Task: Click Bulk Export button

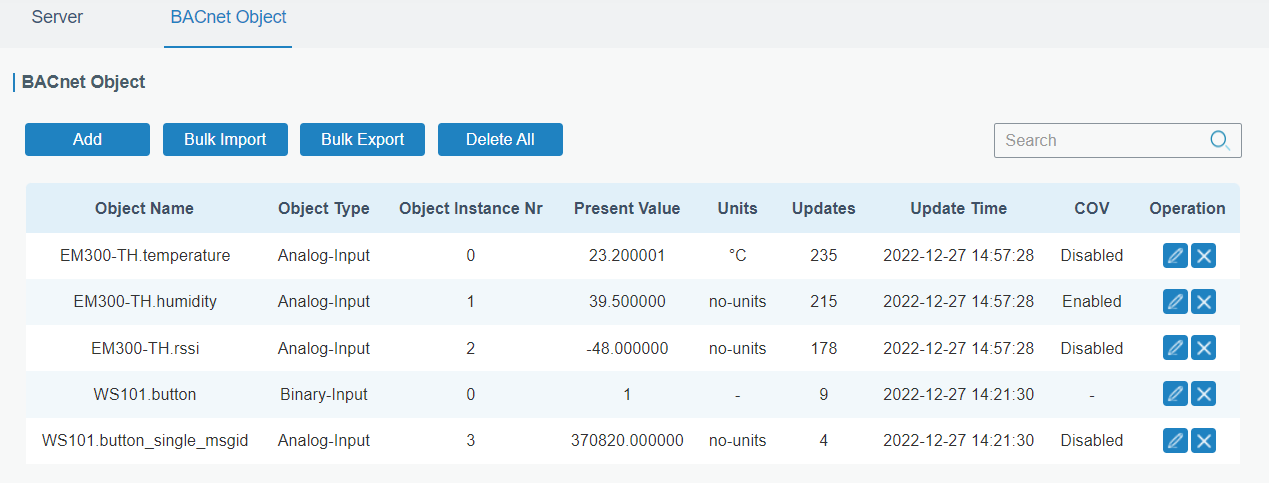Action: (x=362, y=140)
